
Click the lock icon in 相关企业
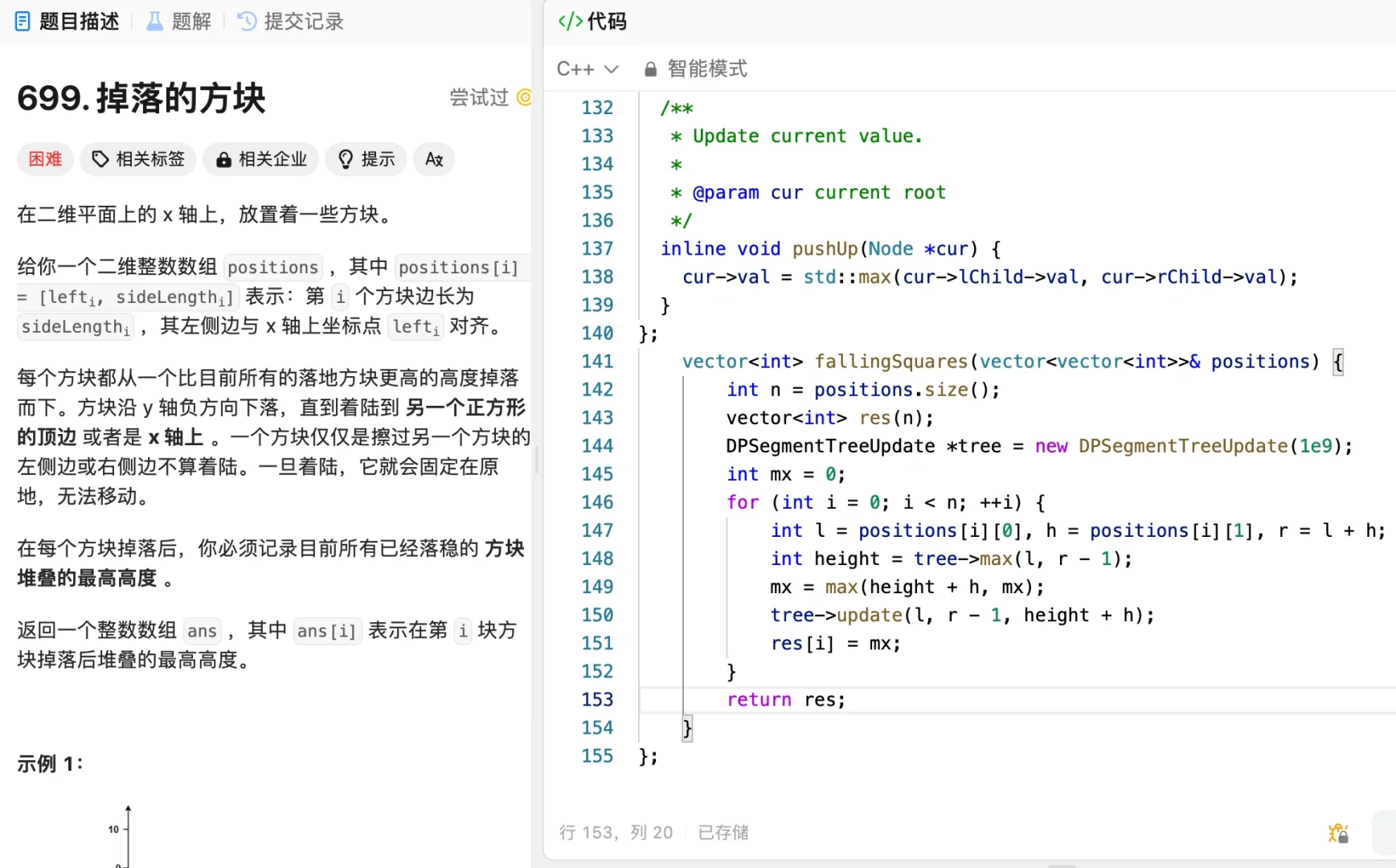click(223, 160)
